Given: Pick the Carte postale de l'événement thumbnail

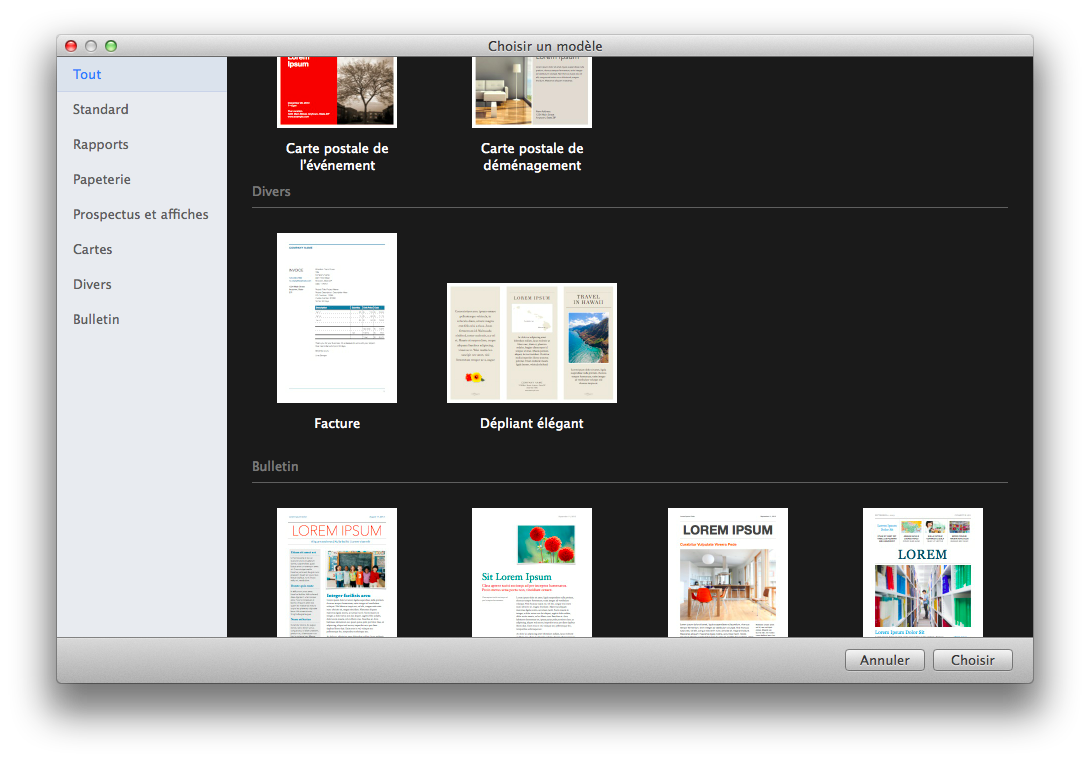Looking at the screenshot, I should point(336,93).
